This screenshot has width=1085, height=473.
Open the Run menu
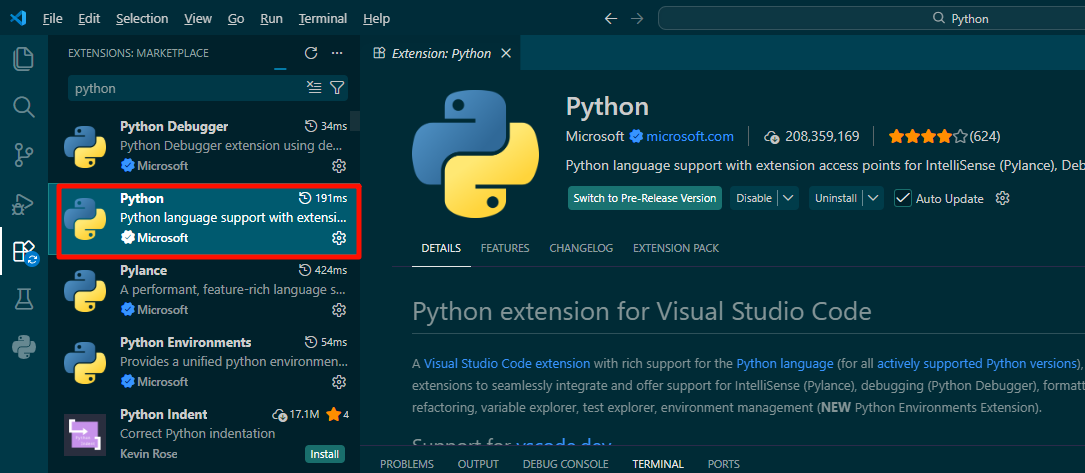[x=271, y=19]
